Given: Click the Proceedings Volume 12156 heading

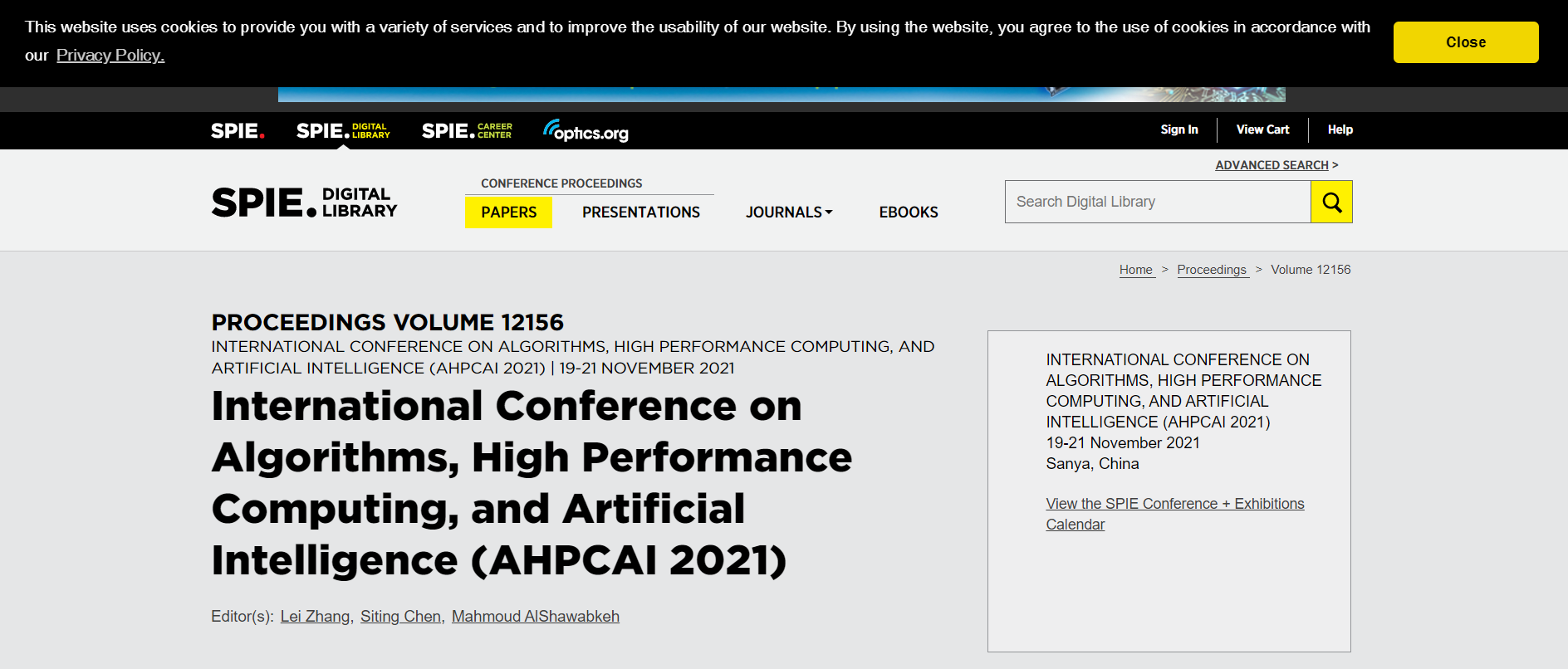Looking at the screenshot, I should pos(387,322).
